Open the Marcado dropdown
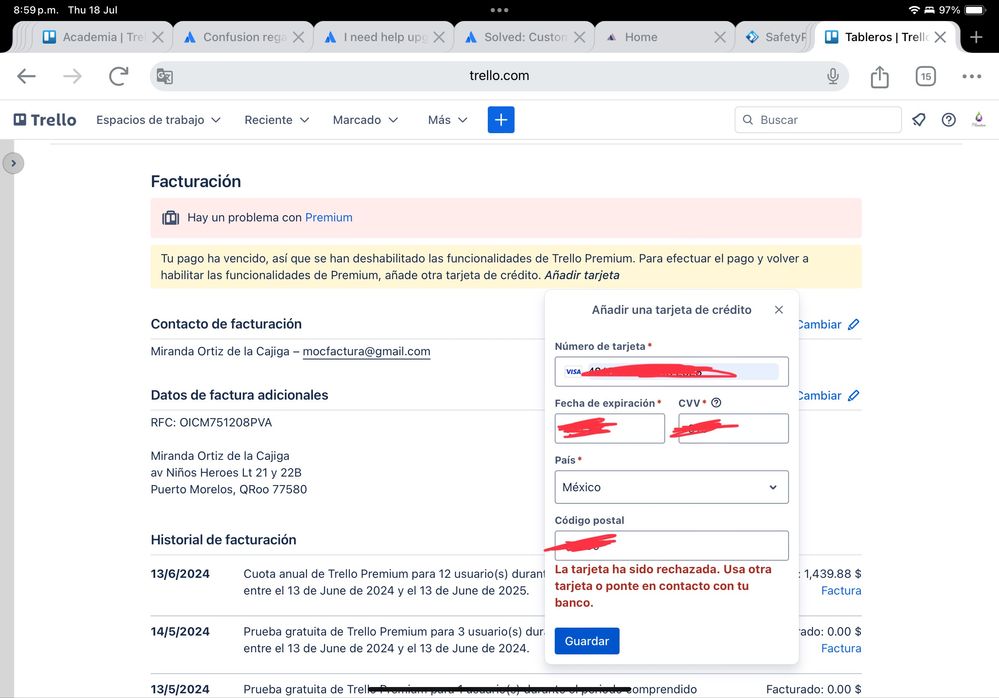The width and height of the screenshot is (999, 698). point(365,120)
